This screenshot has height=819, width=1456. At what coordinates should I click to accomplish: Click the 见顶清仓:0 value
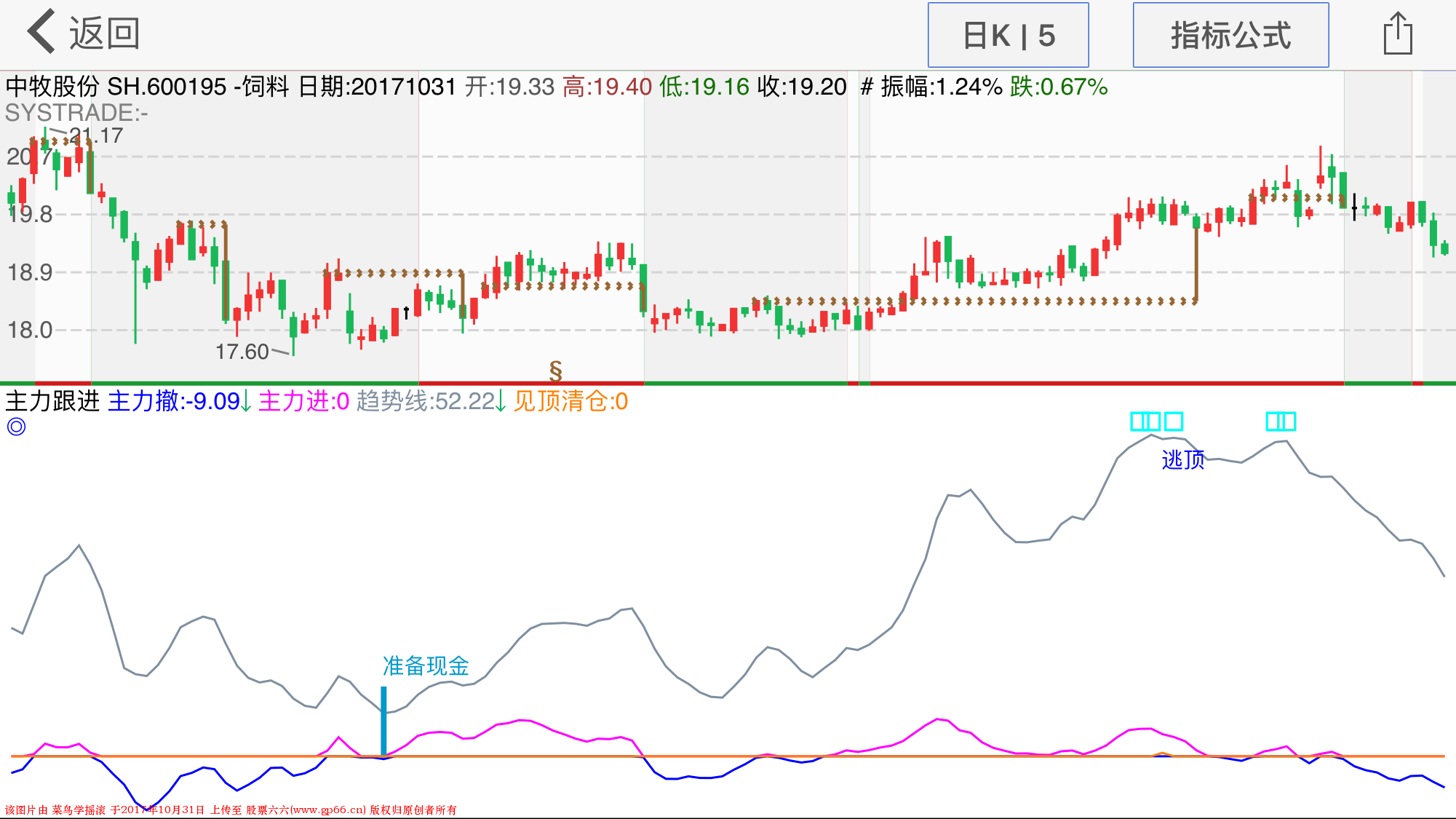pyautogui.click(x=570, y=401)
